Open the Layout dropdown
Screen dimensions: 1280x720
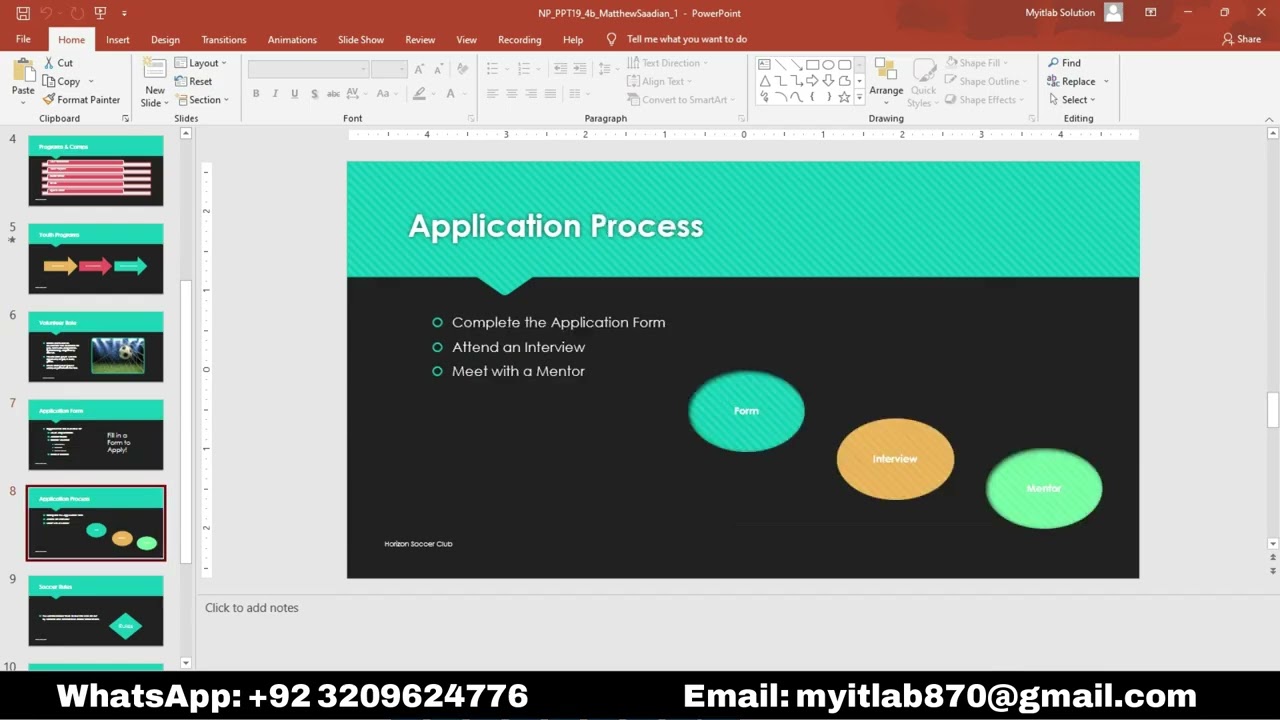201,63
